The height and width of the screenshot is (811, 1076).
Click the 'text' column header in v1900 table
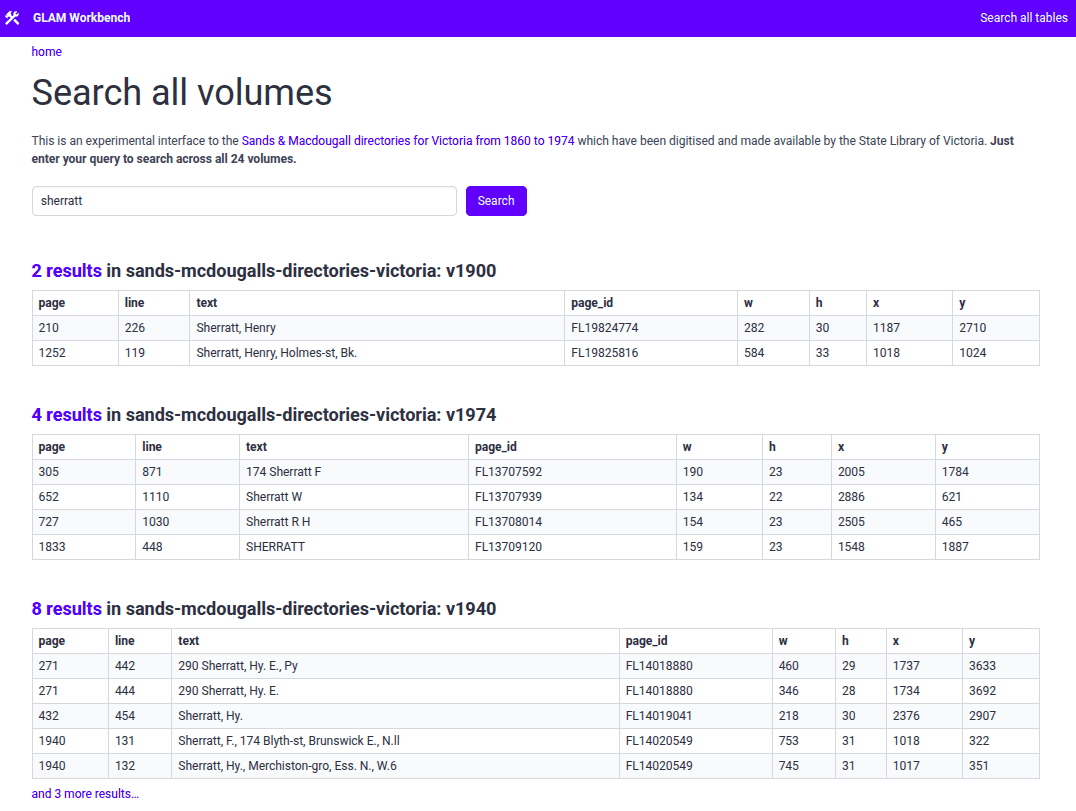coord(377,303)
